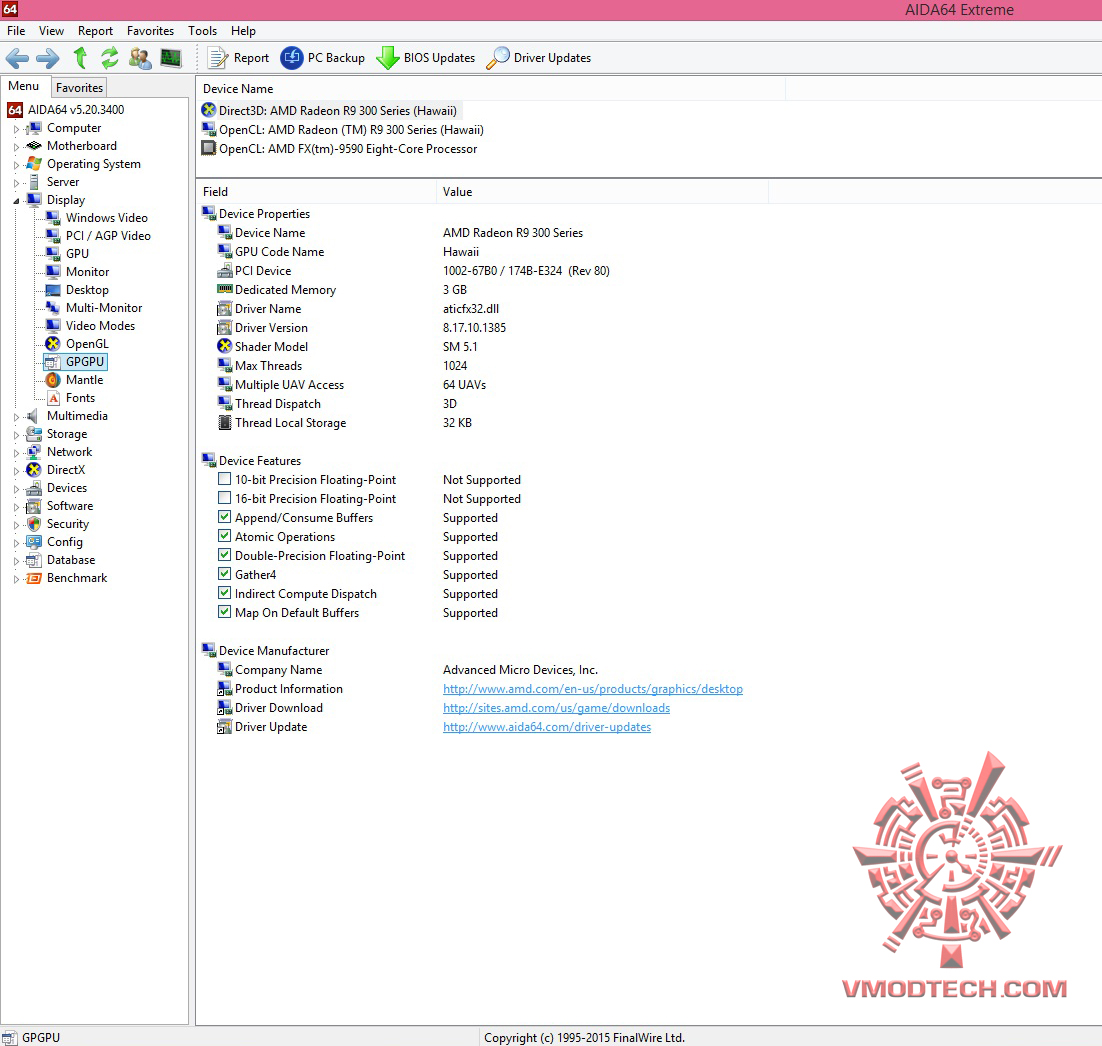Click the green Up level arrow icon

pyautogui.click(x=80, y=58)
